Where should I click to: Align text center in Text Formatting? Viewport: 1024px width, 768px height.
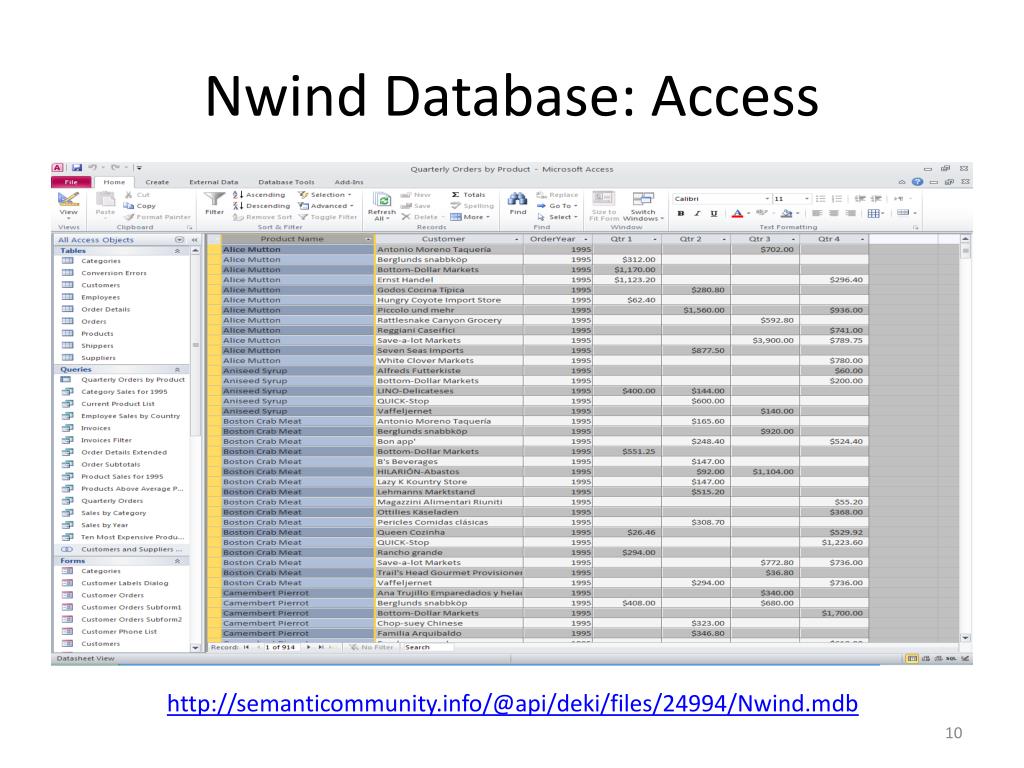[833, 214]
